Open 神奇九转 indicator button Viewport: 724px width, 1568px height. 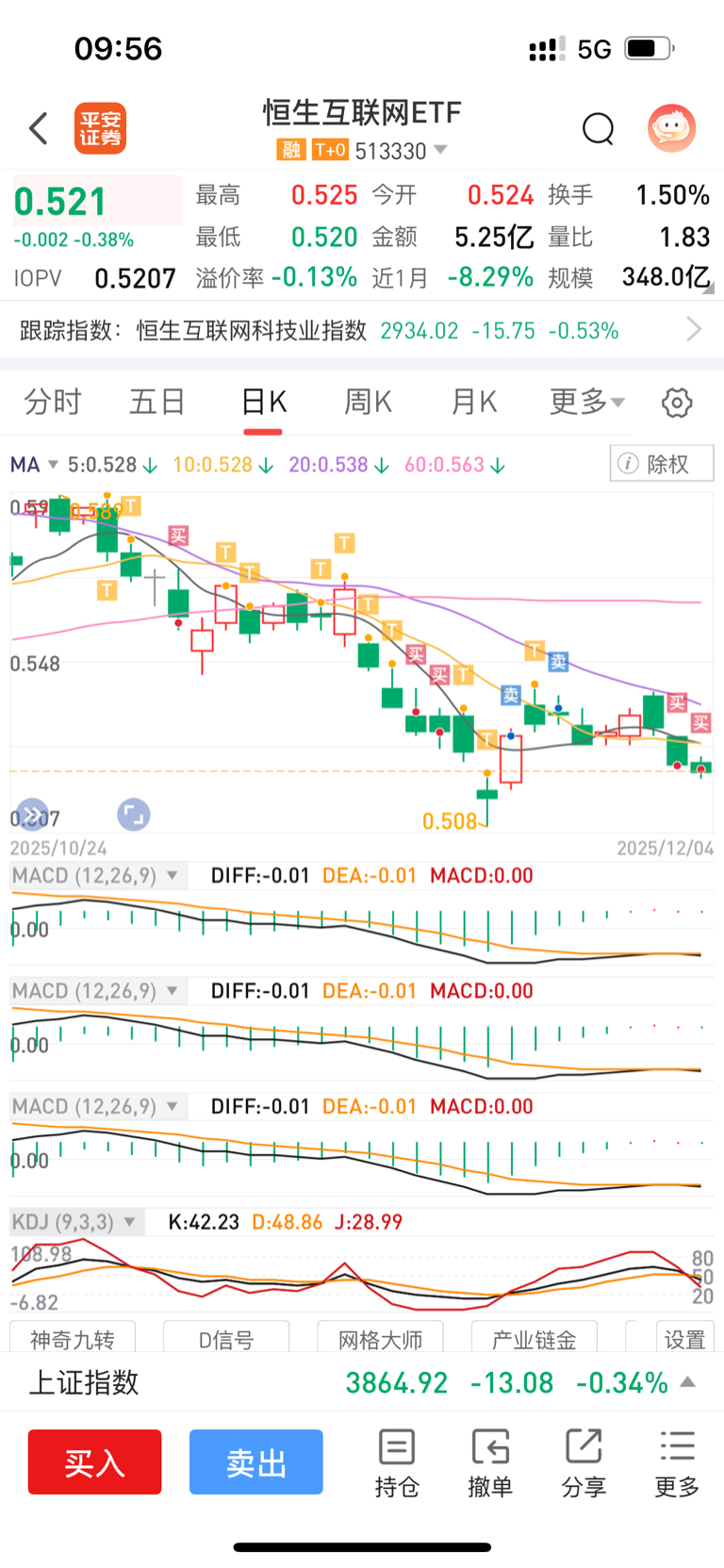73,1339
